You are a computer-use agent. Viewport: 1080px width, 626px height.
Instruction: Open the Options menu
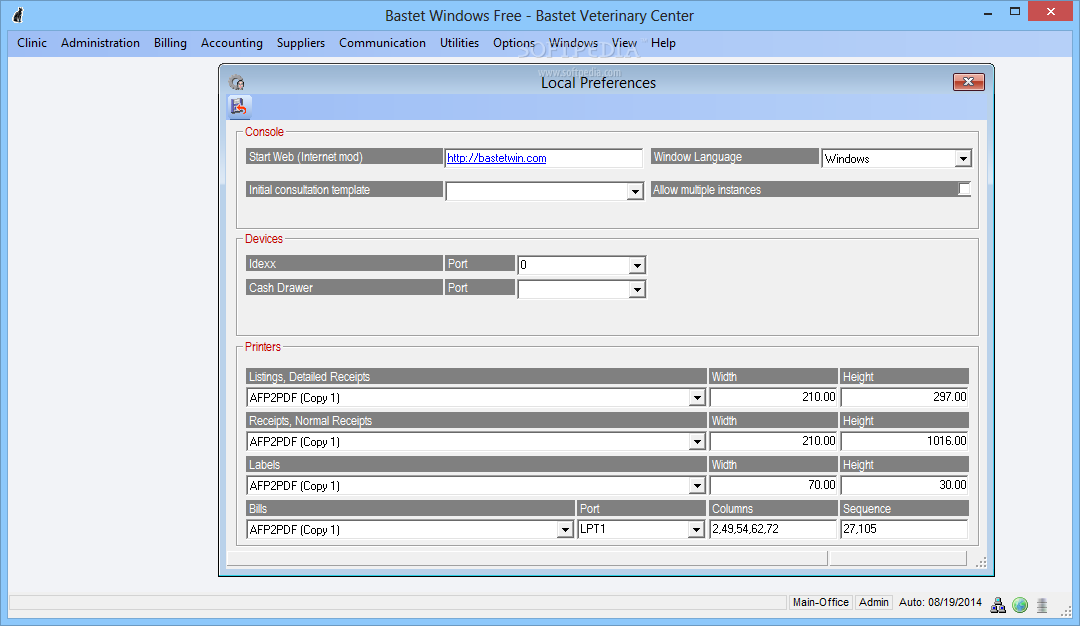pyautogui.click(x=514, y=43)
